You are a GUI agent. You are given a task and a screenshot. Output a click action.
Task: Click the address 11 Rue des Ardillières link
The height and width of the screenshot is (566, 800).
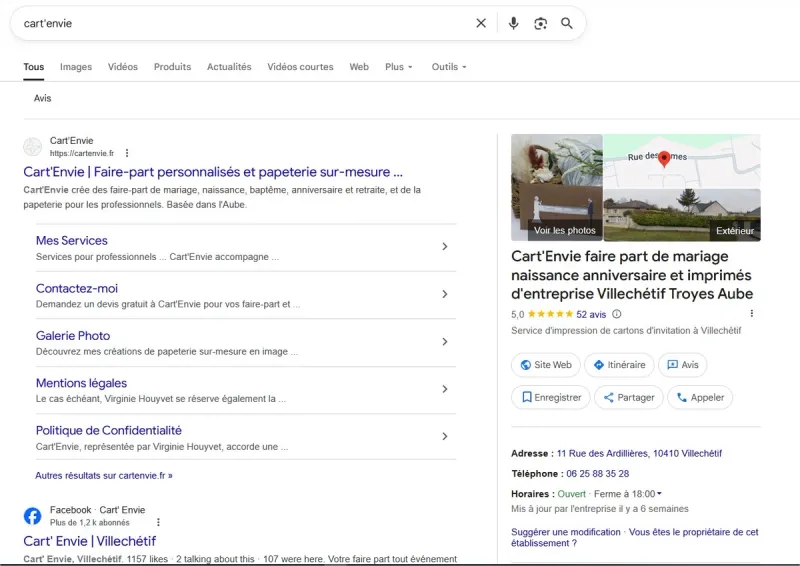pos(639,453)
